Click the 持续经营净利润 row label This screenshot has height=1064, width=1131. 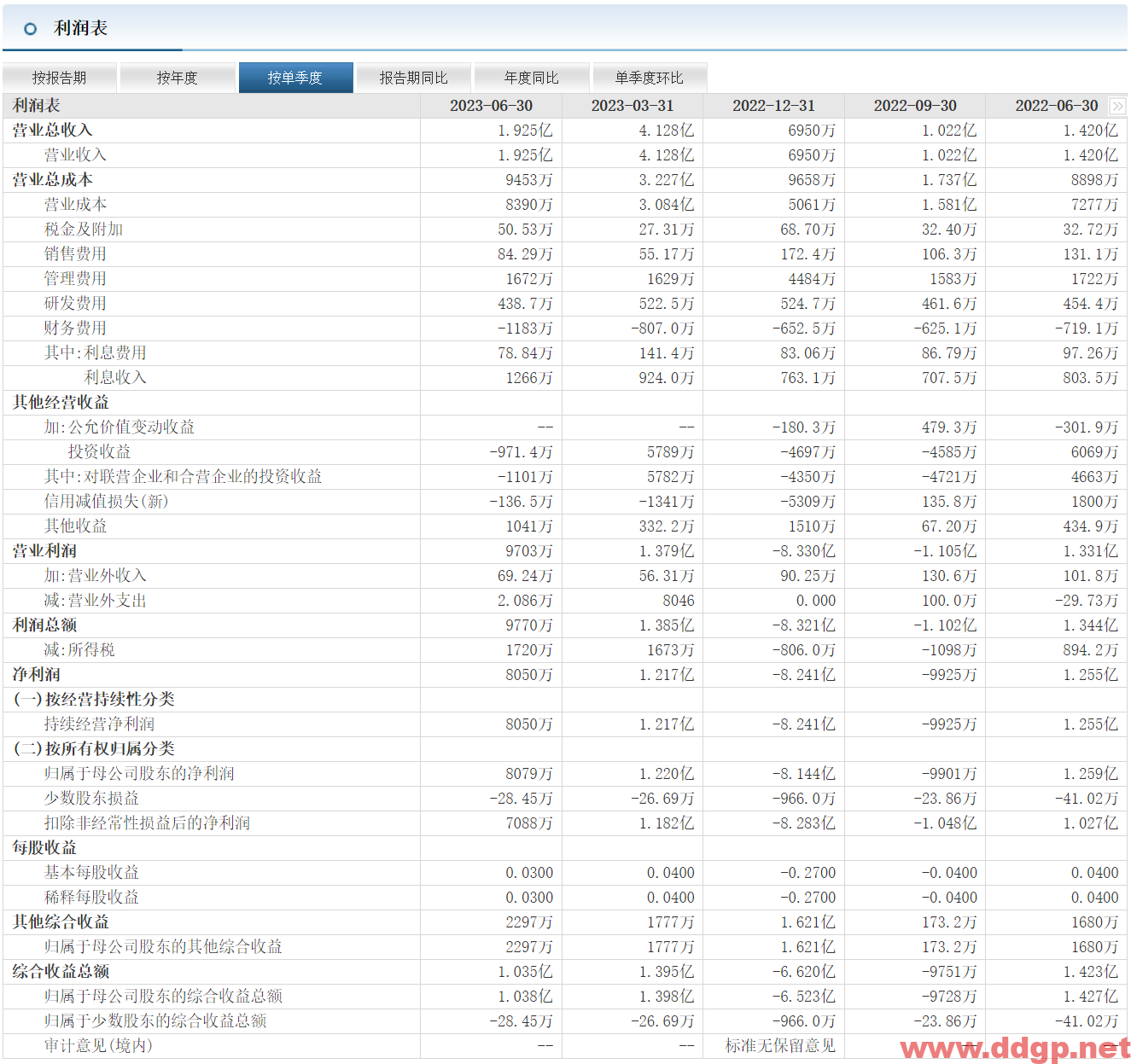click(x=100, y=724)
